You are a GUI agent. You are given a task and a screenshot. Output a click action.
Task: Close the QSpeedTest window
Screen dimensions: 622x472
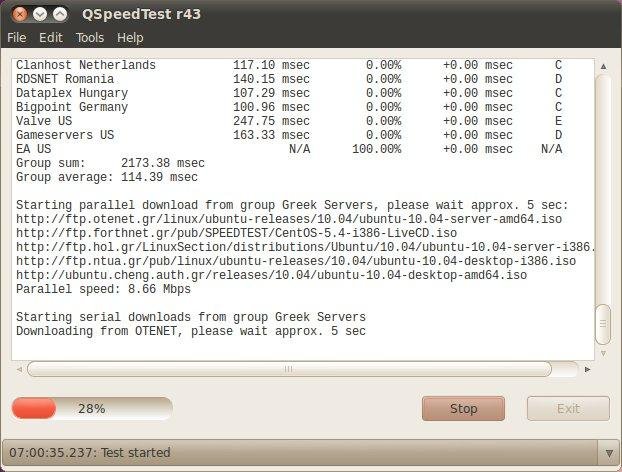click(19, 15)
